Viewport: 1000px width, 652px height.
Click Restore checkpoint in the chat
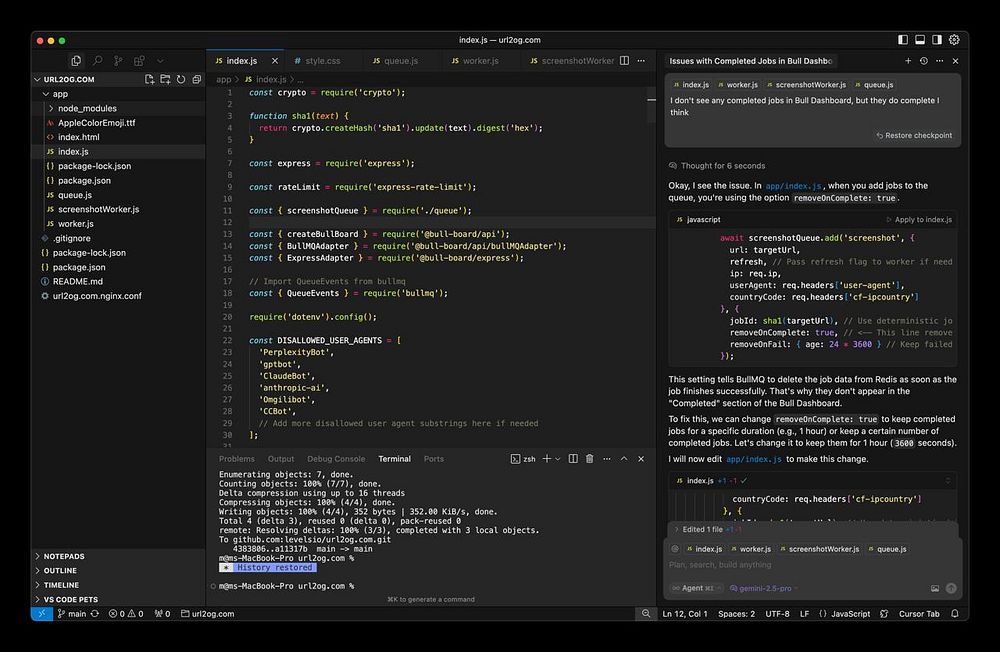(x=913, y=136)
